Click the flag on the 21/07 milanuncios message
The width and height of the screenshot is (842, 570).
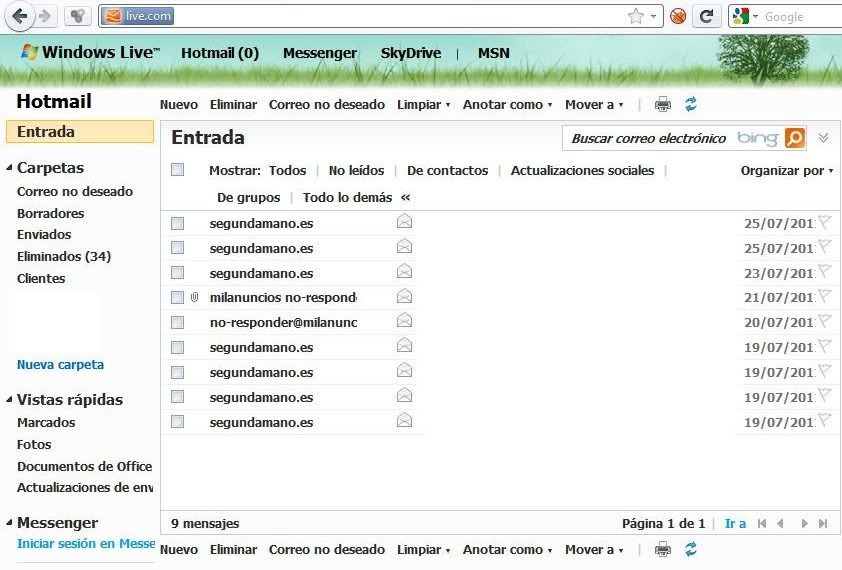pyautogui.click(x=824, y=295)
